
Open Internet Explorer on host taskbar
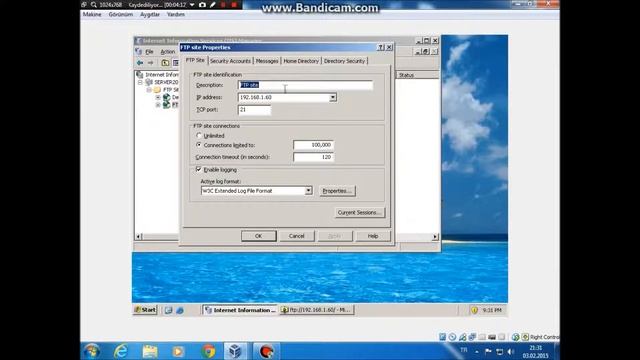click(x=121, y=351)
